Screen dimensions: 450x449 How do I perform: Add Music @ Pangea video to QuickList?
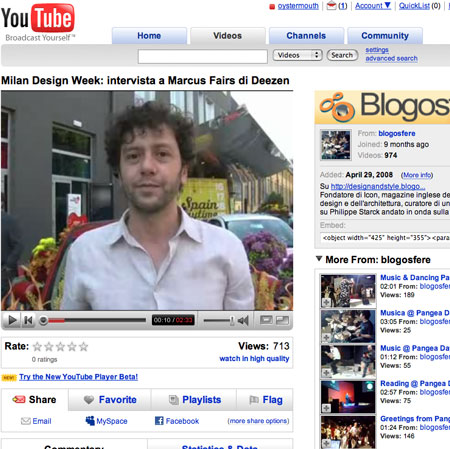point(326,373)
